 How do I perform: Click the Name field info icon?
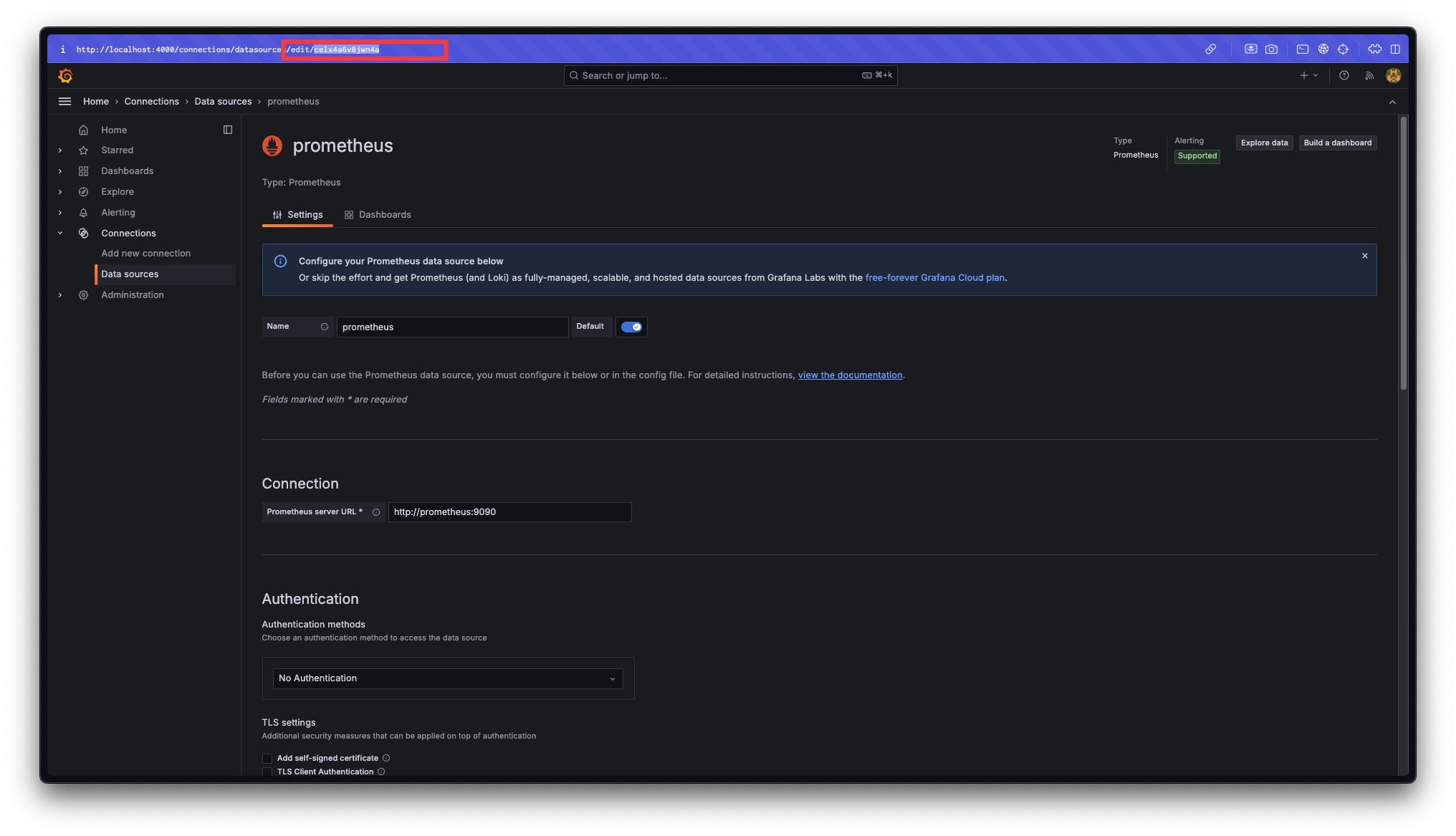325,327
